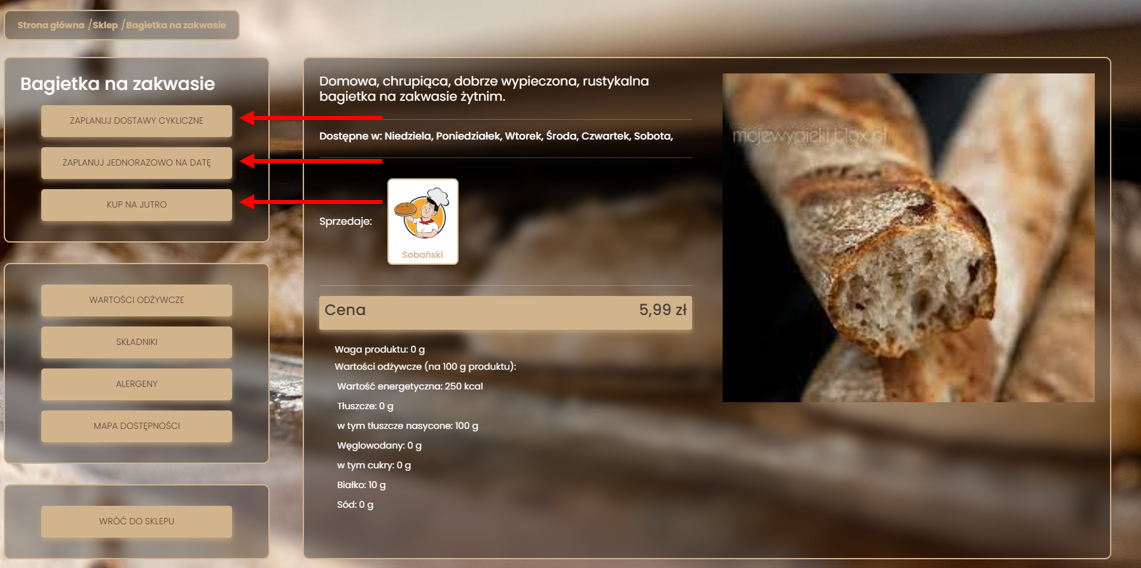Viewport: 1141px width, 568px height.
Task: Open the Alergeny section
Action: (x=136, y=384)
